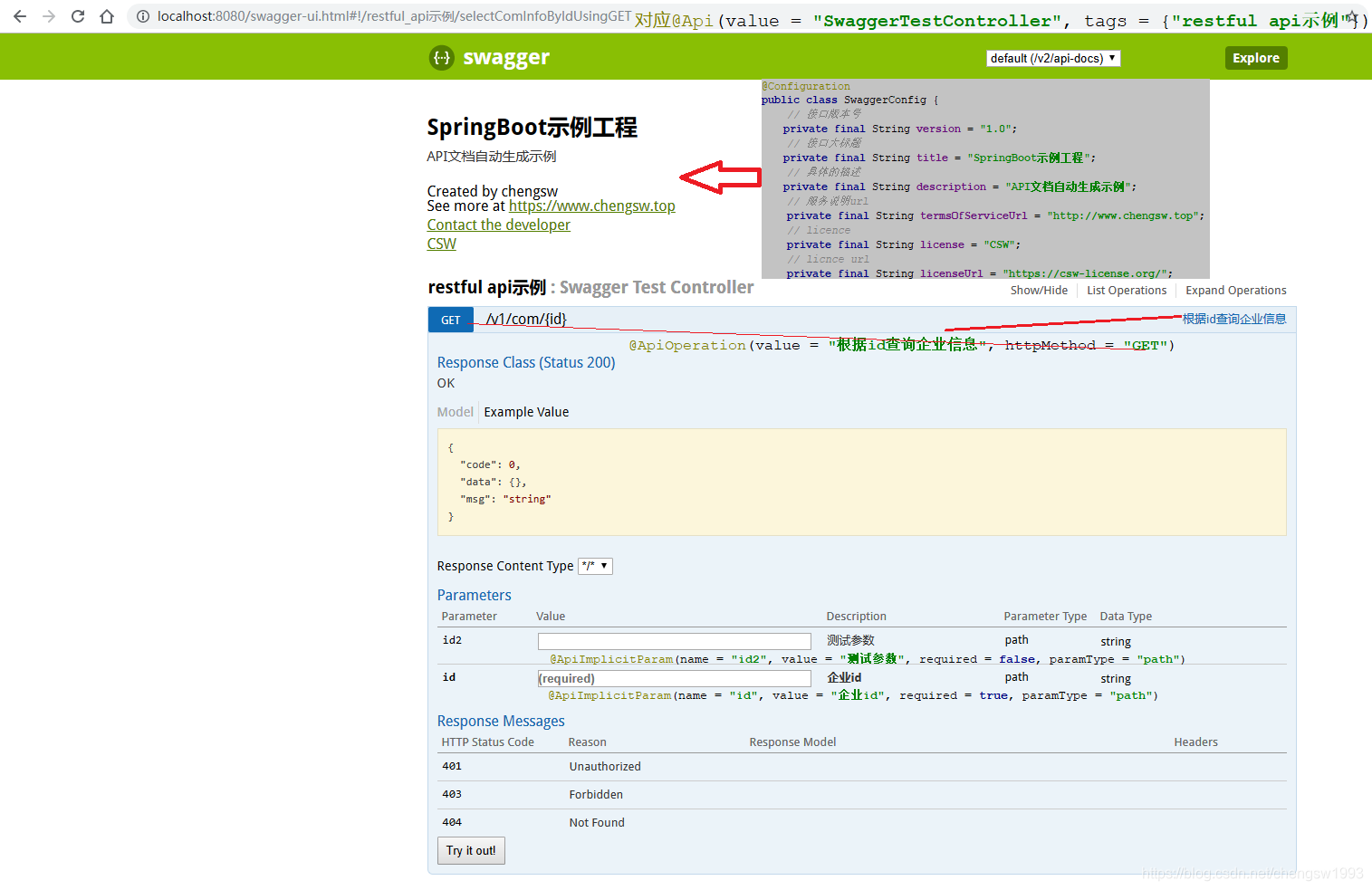Collapse restful api示例 controller heading

(x=487, y=288)
